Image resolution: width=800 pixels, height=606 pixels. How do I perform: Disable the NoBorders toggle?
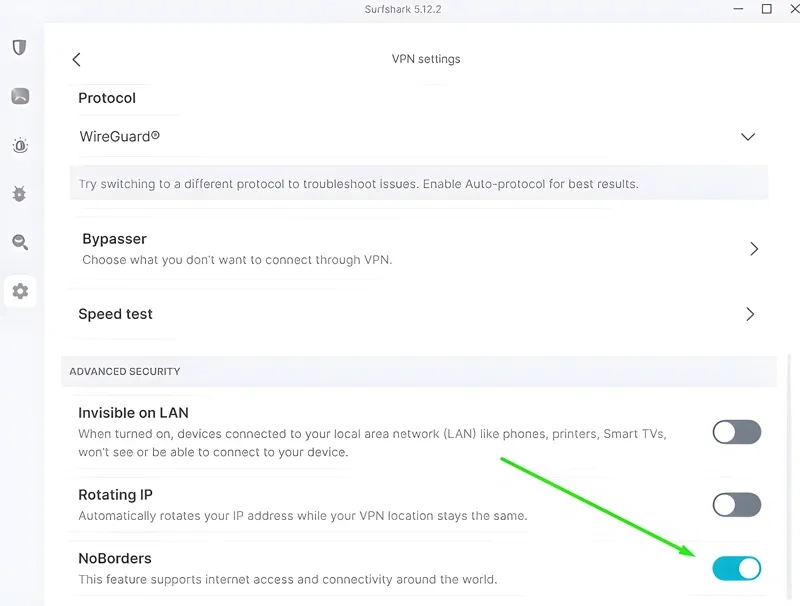(737, 568)
